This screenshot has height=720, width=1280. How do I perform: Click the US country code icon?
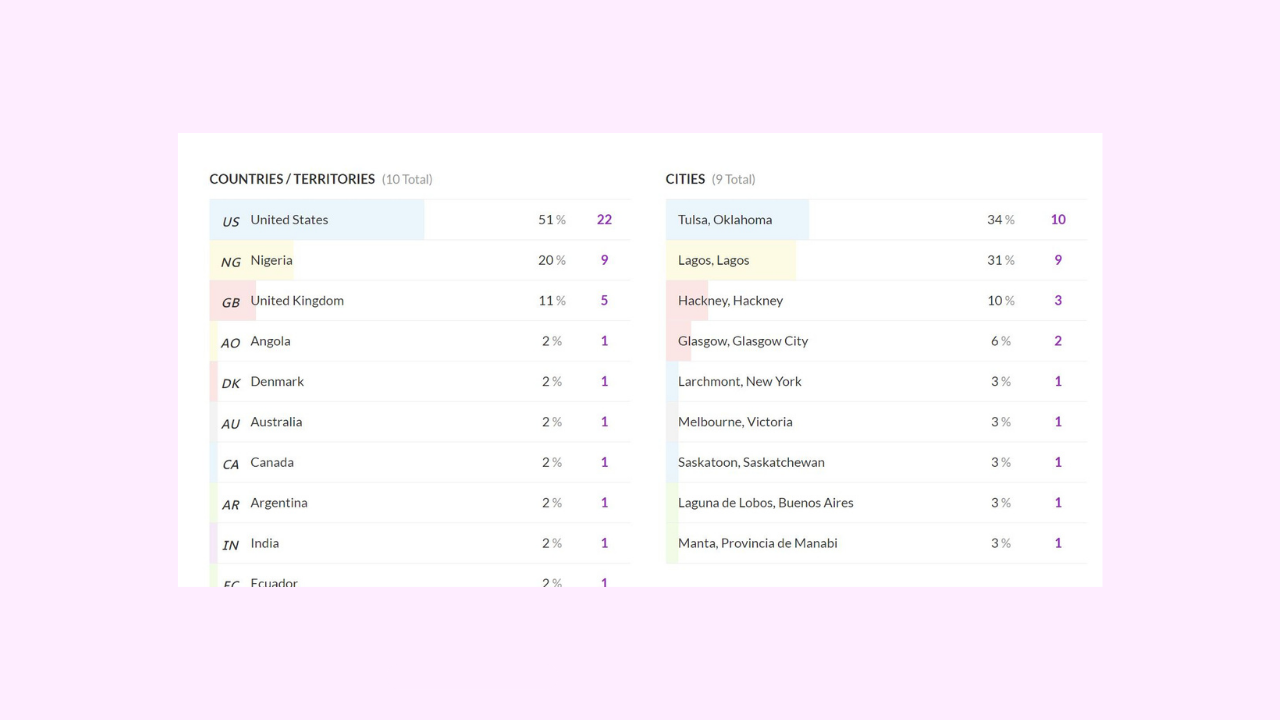[x=231, y=221]
